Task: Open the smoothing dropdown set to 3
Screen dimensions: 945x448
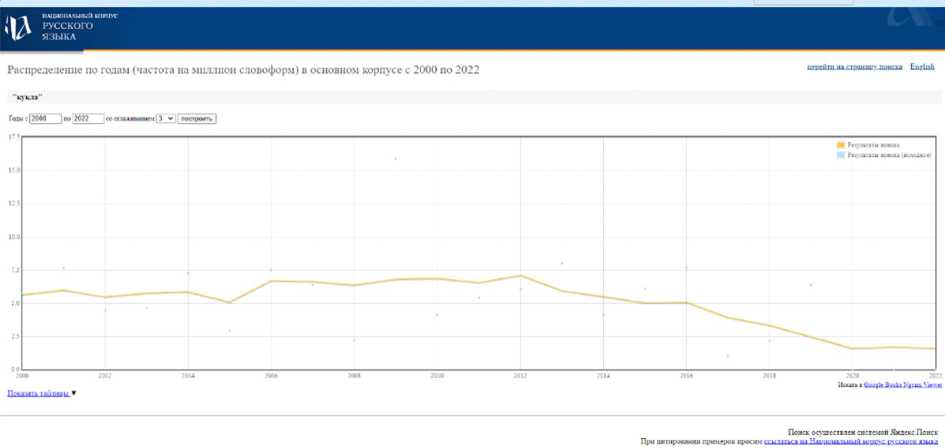Action: 165,118
